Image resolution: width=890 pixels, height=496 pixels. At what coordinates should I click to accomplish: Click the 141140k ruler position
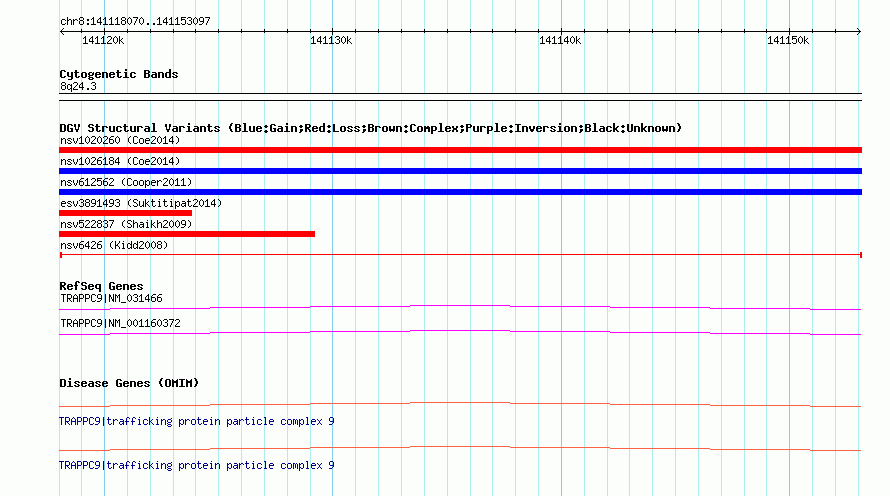[x=560, y=40]
